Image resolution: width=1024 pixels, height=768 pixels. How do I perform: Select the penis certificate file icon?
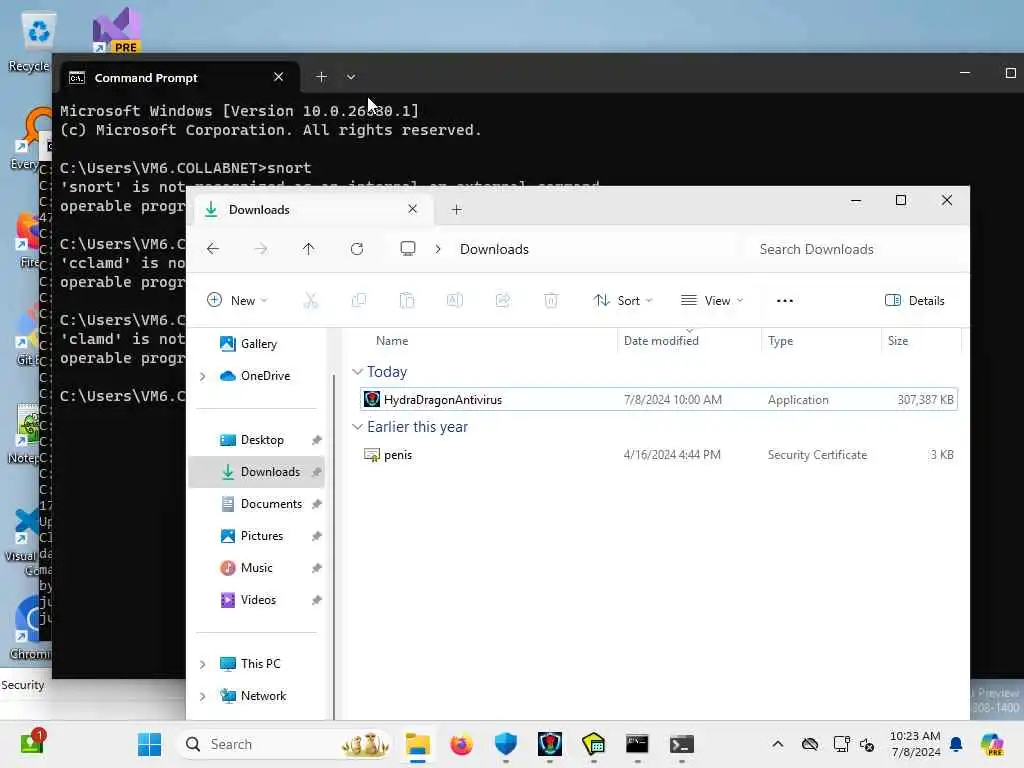[x=372, y=455]
